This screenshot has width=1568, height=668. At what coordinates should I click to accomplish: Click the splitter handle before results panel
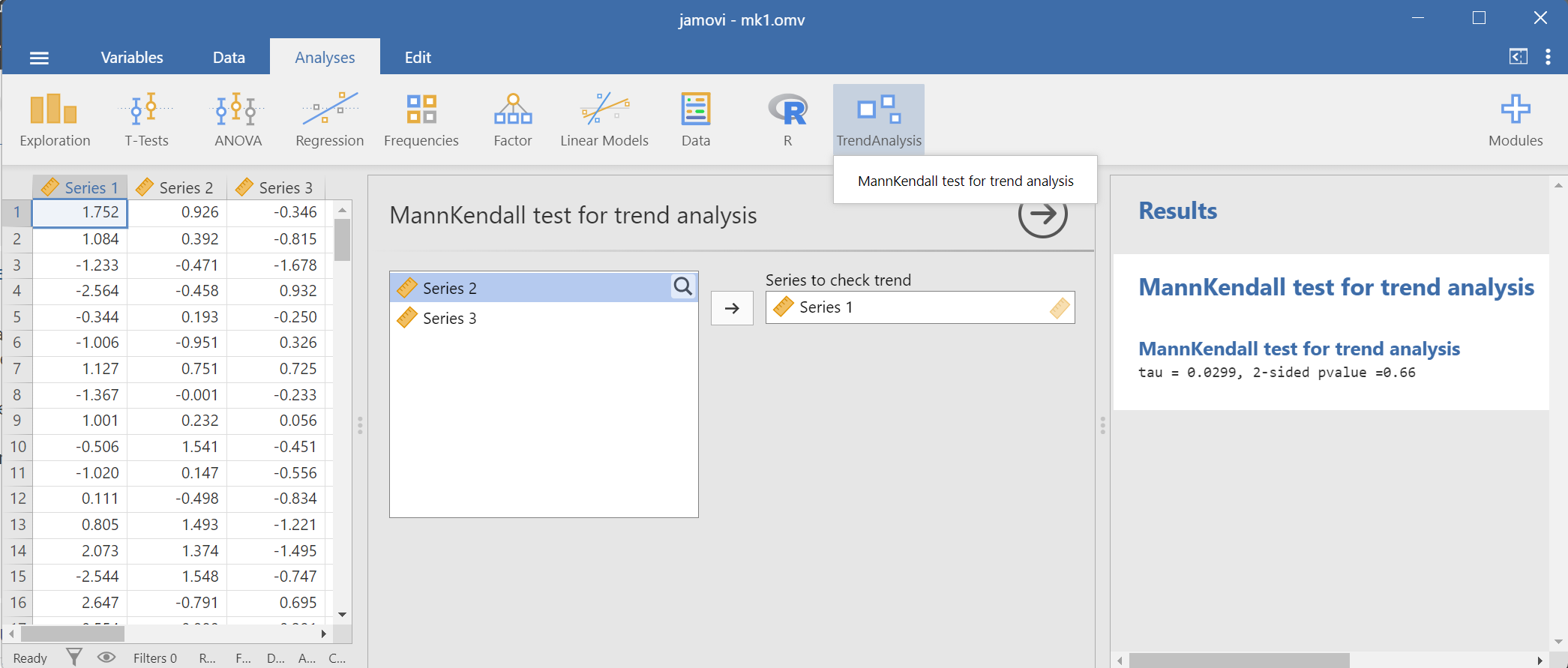pos(1102,425)
